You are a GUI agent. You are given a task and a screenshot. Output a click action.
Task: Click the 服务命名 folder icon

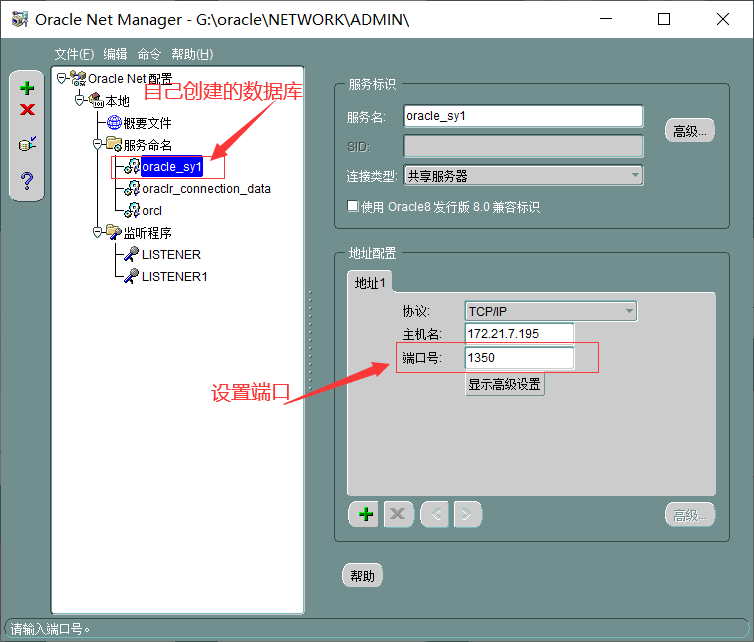click(x=114, y=144)
